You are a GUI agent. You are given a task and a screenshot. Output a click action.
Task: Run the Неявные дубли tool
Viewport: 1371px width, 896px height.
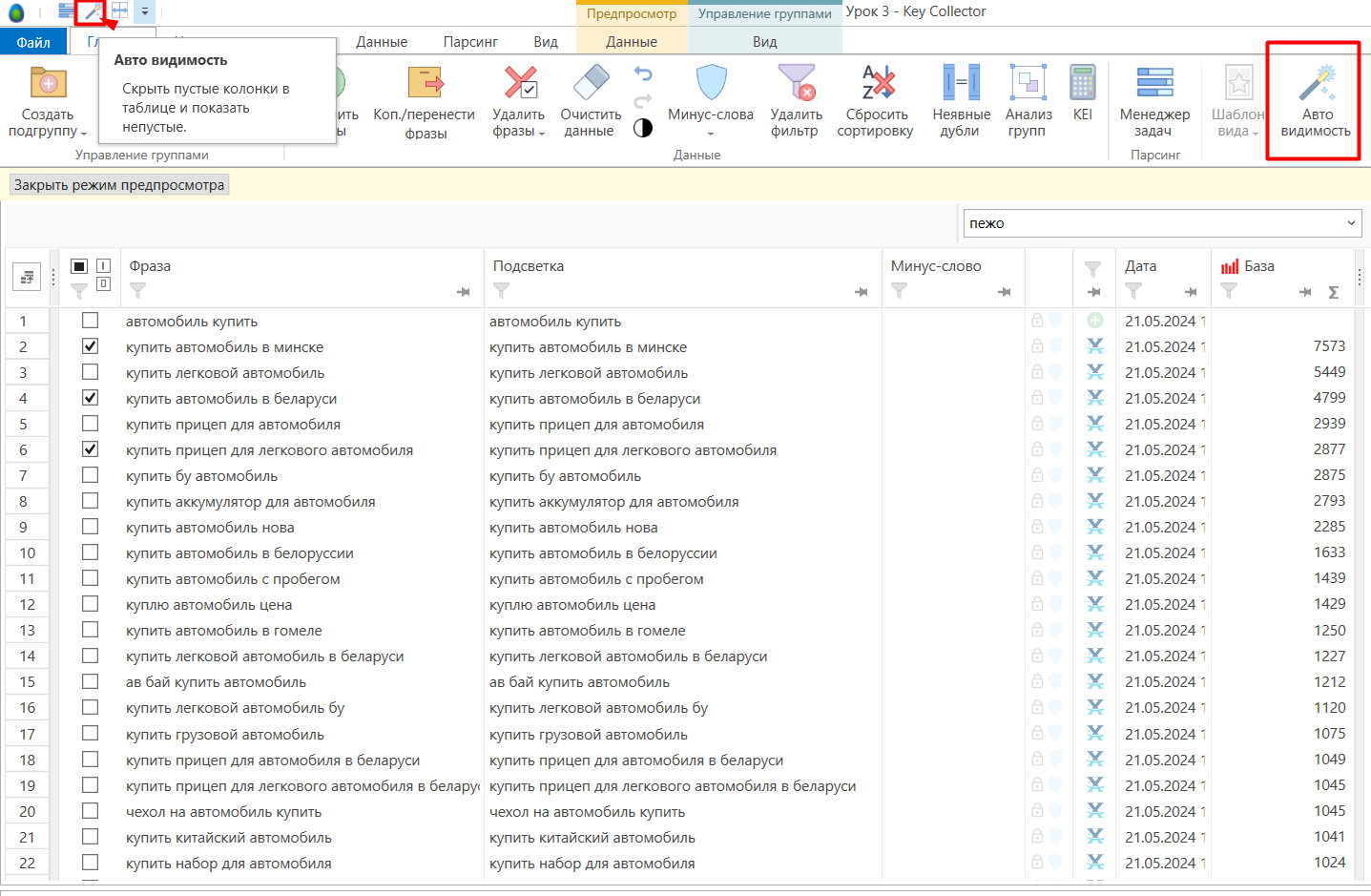pyautogui.click(x=961, y=83)
